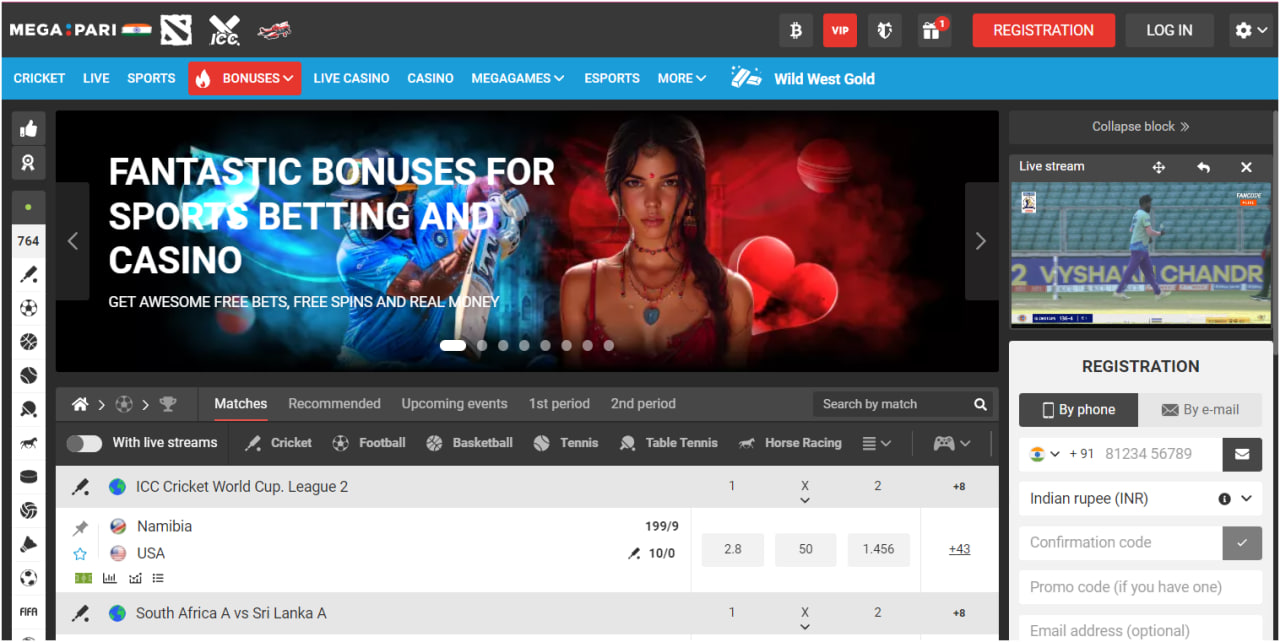Click the Promo code input field
This screenshot has width=1280, height=642.
tap(1141, 587)
